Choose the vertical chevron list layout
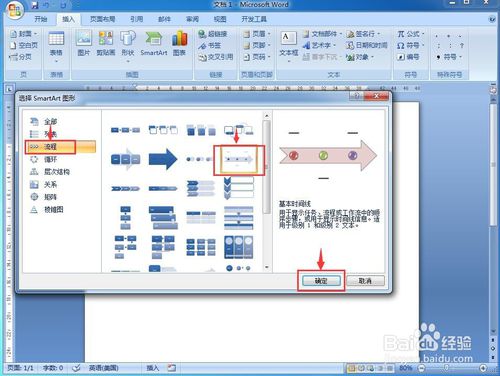 coord(239,188)
